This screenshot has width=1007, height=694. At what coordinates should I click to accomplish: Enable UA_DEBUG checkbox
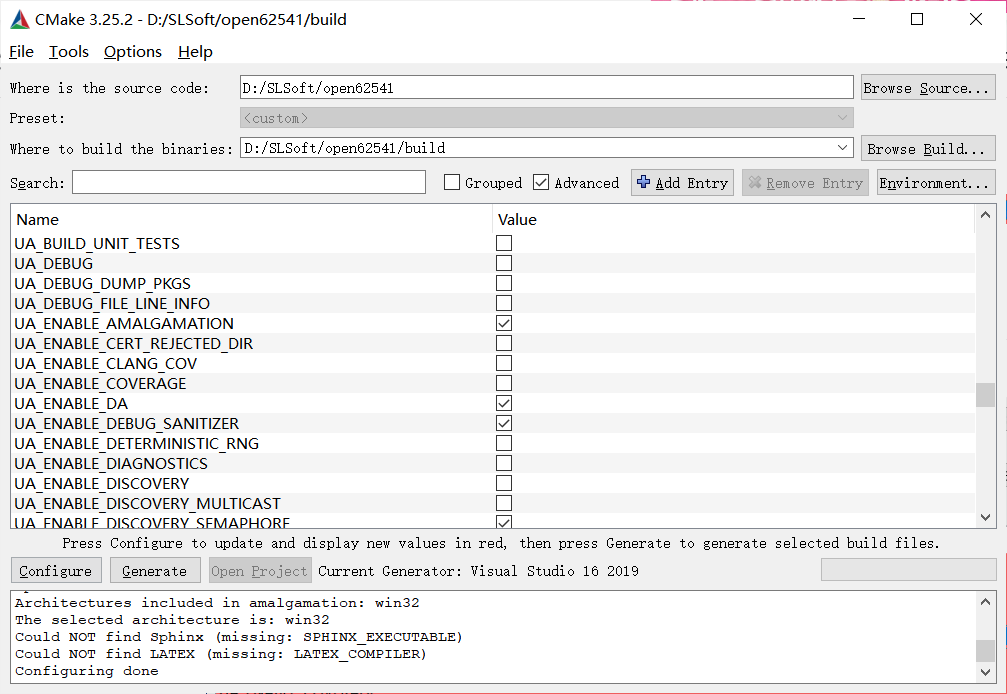pyautogui.click(x=504, y=263)
